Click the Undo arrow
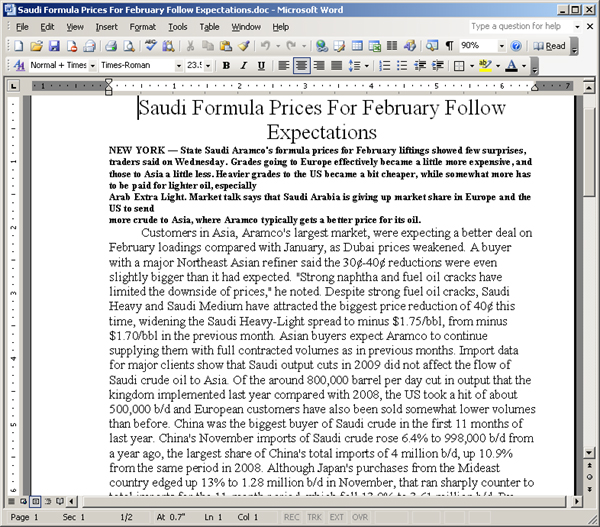Screen dimensions: 600x527 click(265, 46)
